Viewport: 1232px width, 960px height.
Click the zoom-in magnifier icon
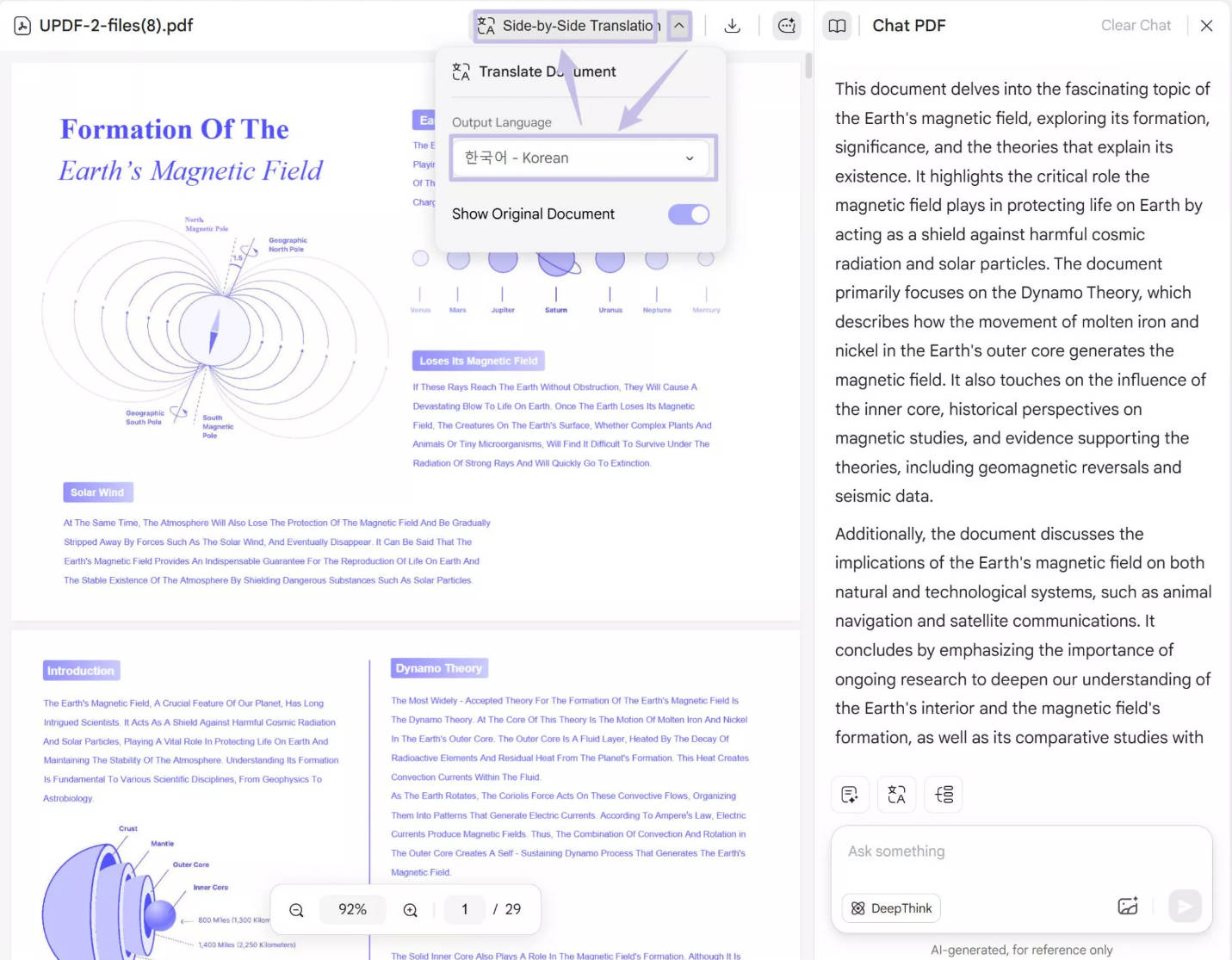pos(410,909)
